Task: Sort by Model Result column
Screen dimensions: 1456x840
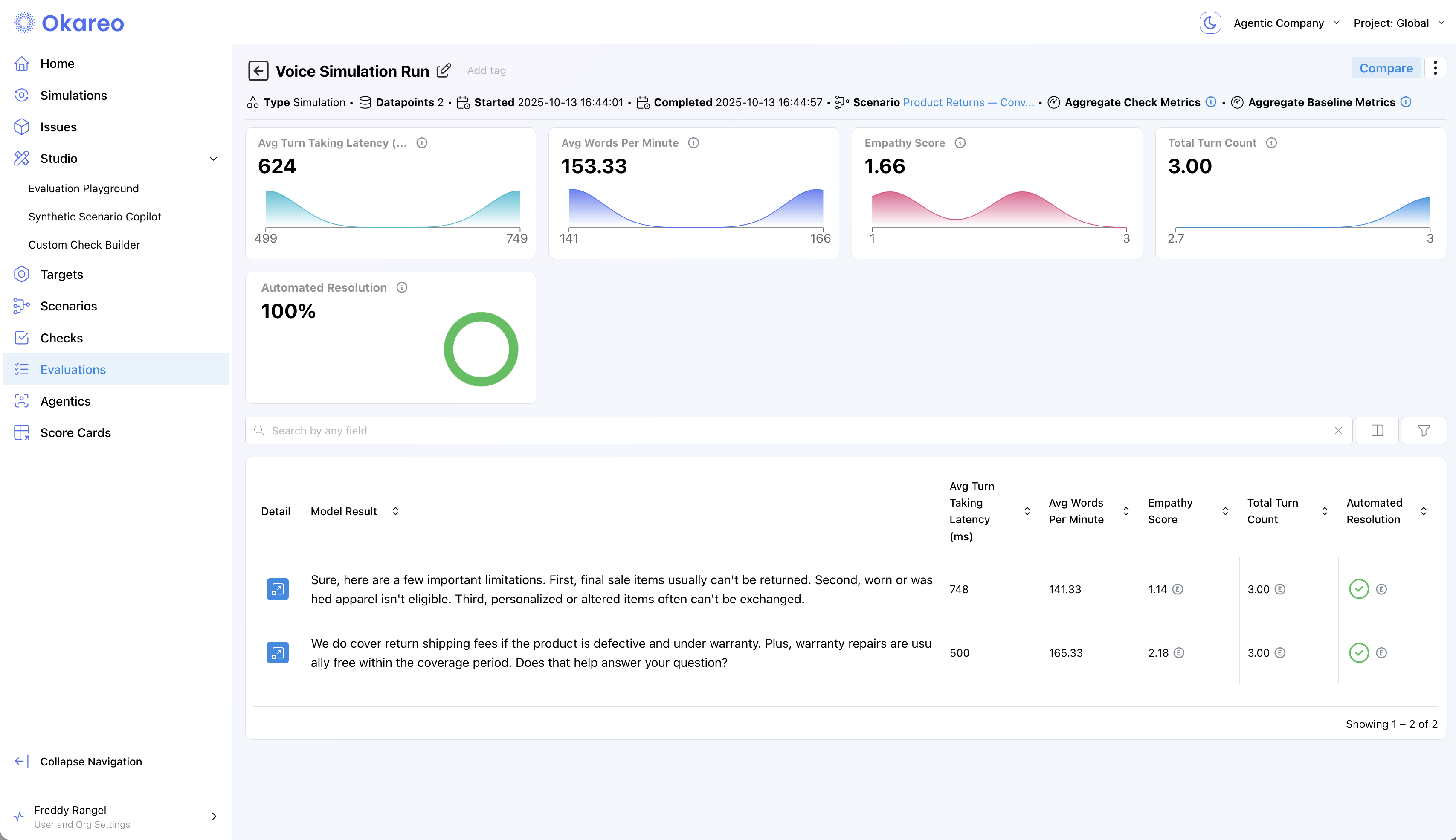Action: [x=395, y=511]
